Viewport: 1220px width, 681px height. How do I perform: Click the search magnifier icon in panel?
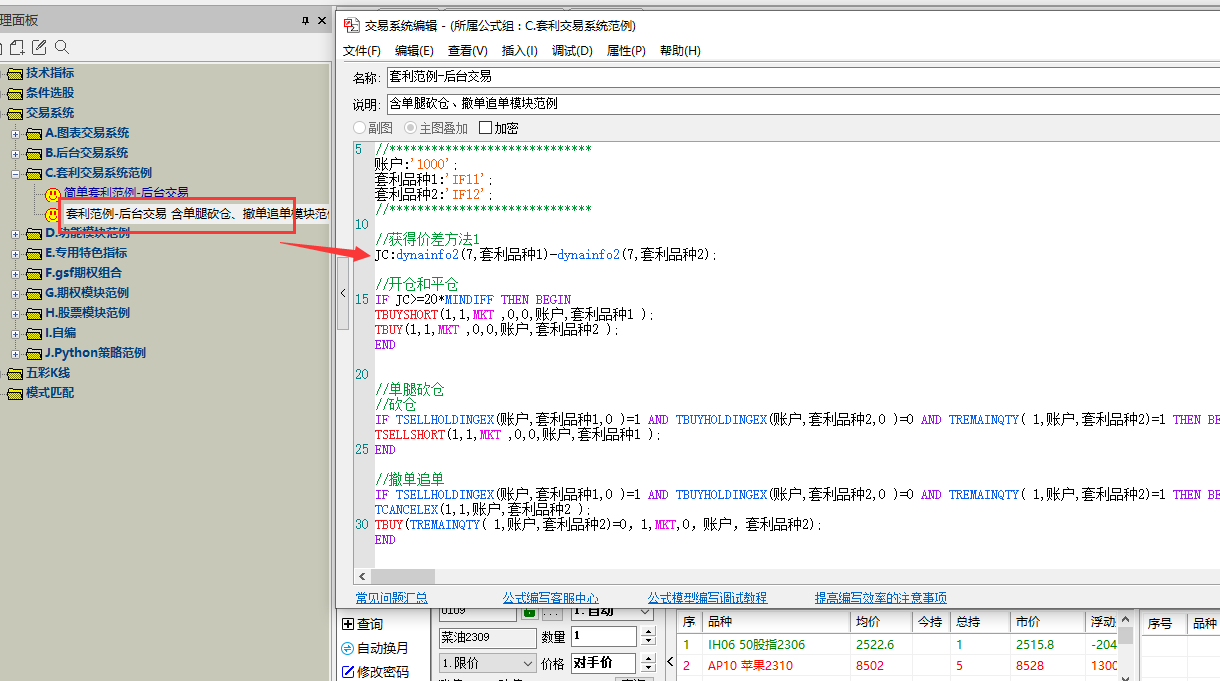(62, 47)
